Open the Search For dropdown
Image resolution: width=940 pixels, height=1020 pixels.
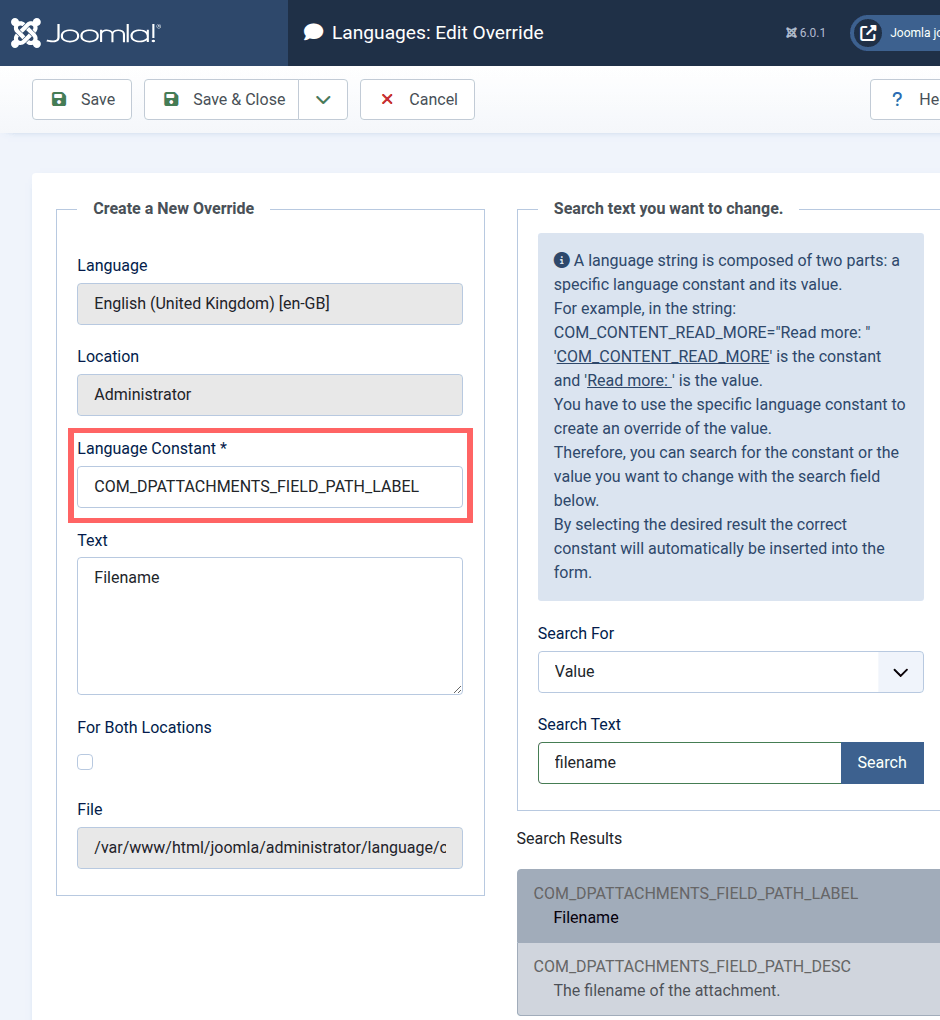(x=730, y=672)
